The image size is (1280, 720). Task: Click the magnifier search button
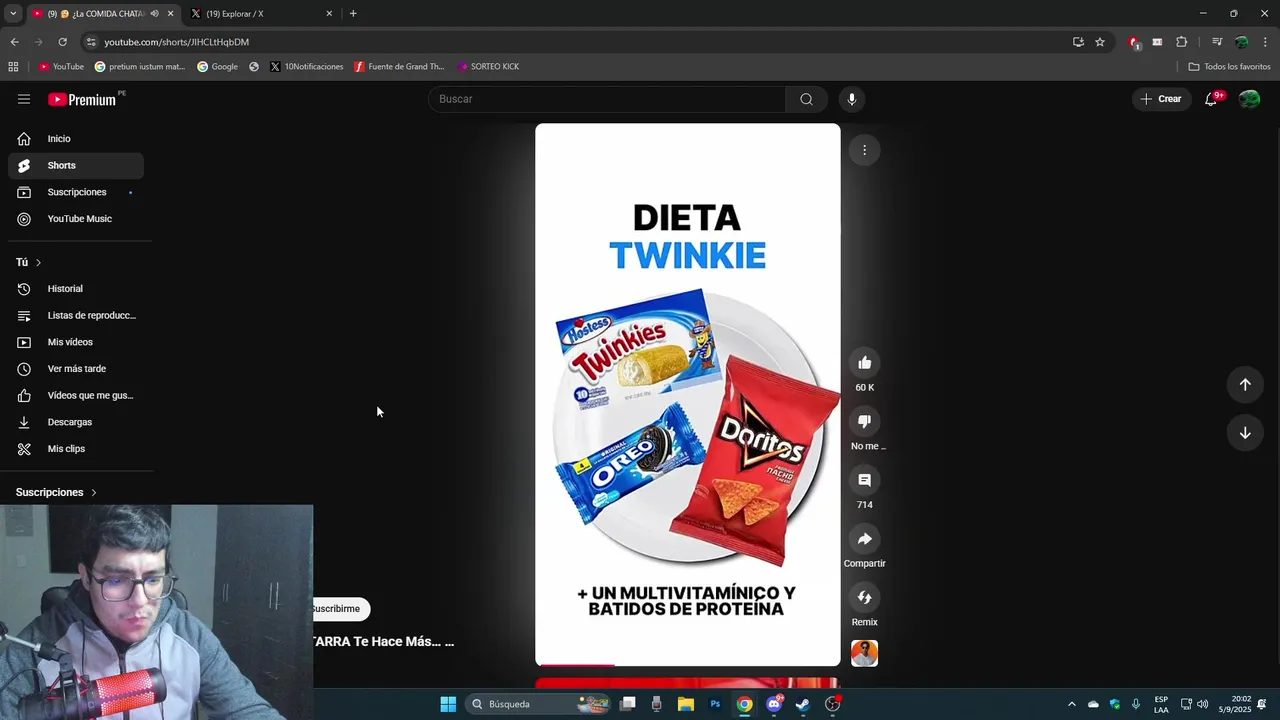[806, 99]
